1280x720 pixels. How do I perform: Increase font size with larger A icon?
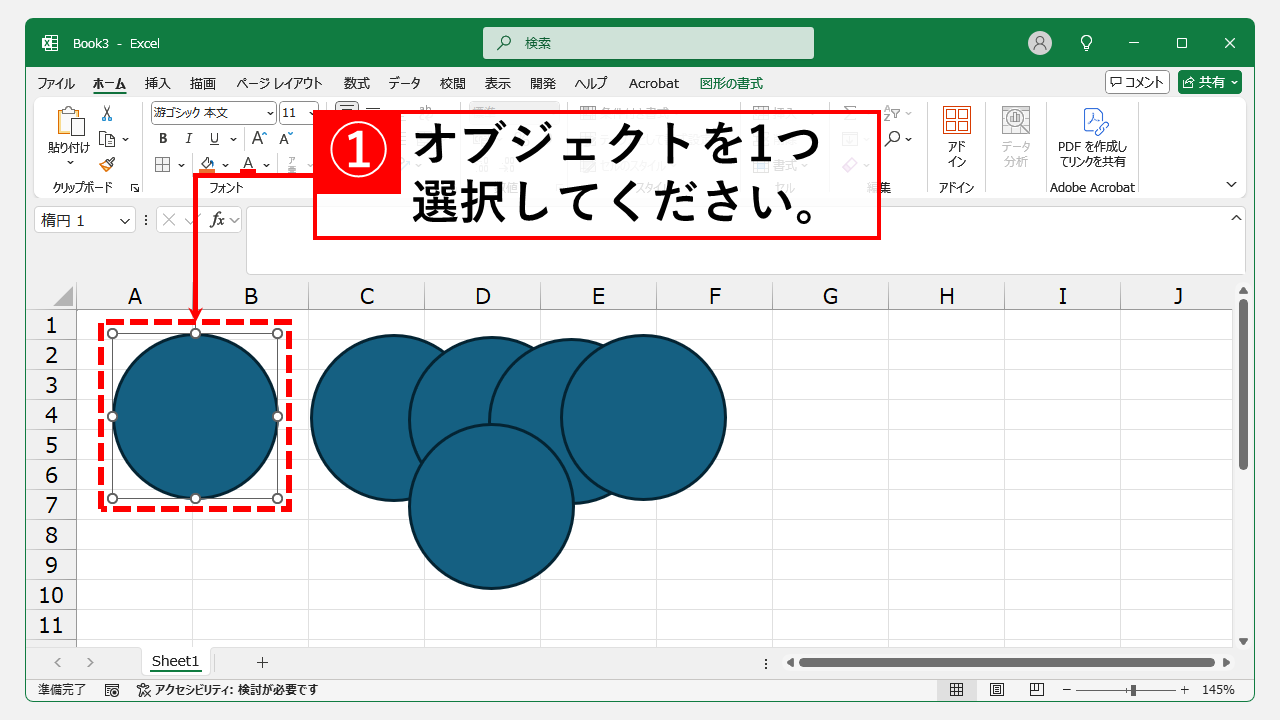pyautogui.click(x=258, y=139)
